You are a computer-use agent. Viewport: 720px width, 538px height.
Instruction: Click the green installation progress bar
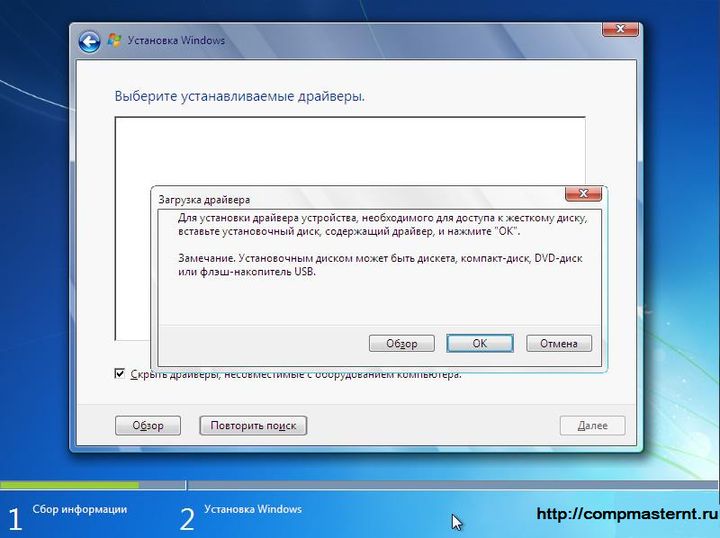pos(69,485)
